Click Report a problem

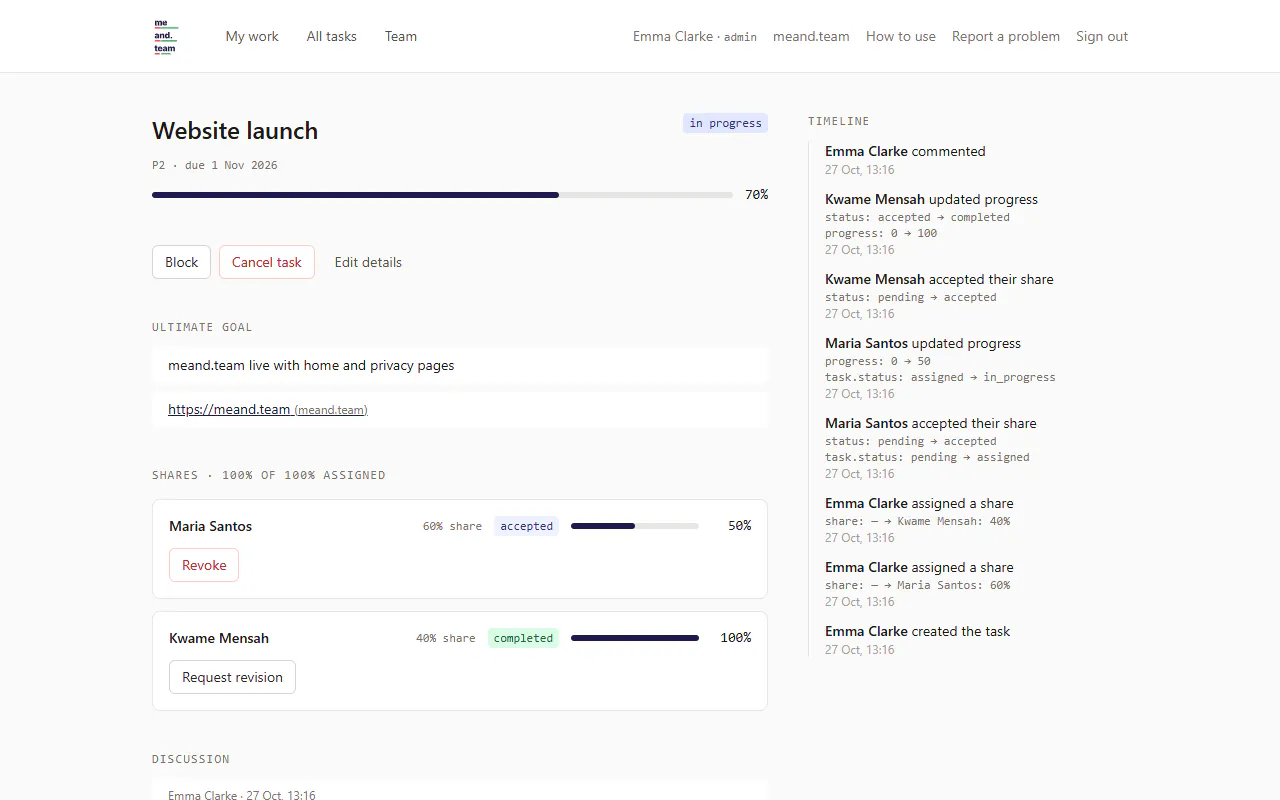[1006, 36]
